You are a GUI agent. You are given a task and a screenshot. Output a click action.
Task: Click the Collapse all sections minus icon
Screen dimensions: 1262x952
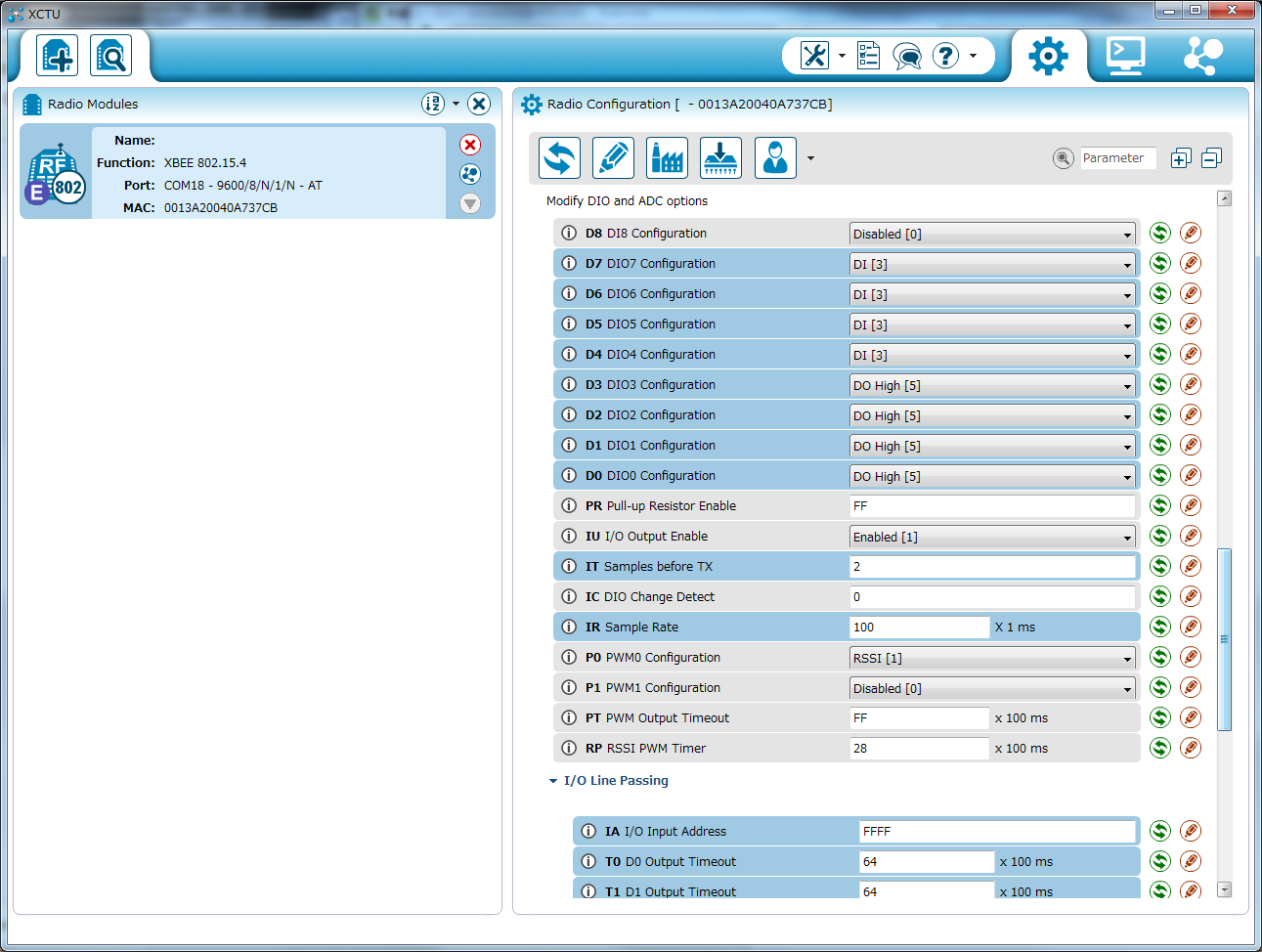click(x=1211, y=158)
